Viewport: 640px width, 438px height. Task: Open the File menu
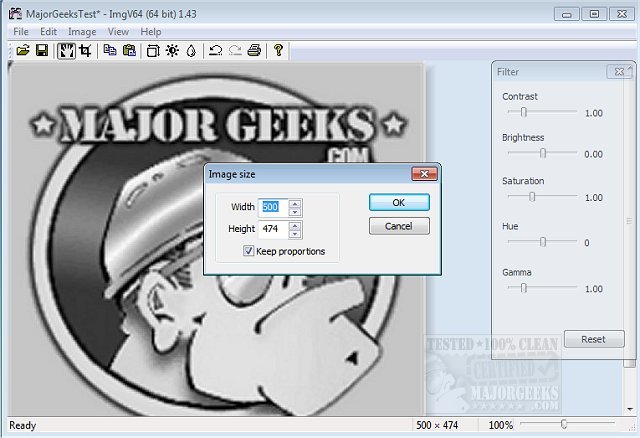(21, 31)
